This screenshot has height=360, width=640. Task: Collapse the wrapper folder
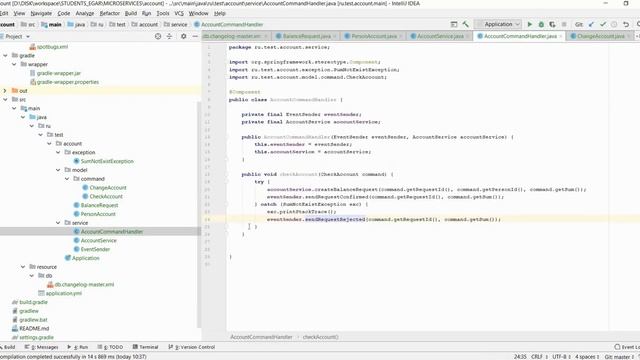point(14,64)
